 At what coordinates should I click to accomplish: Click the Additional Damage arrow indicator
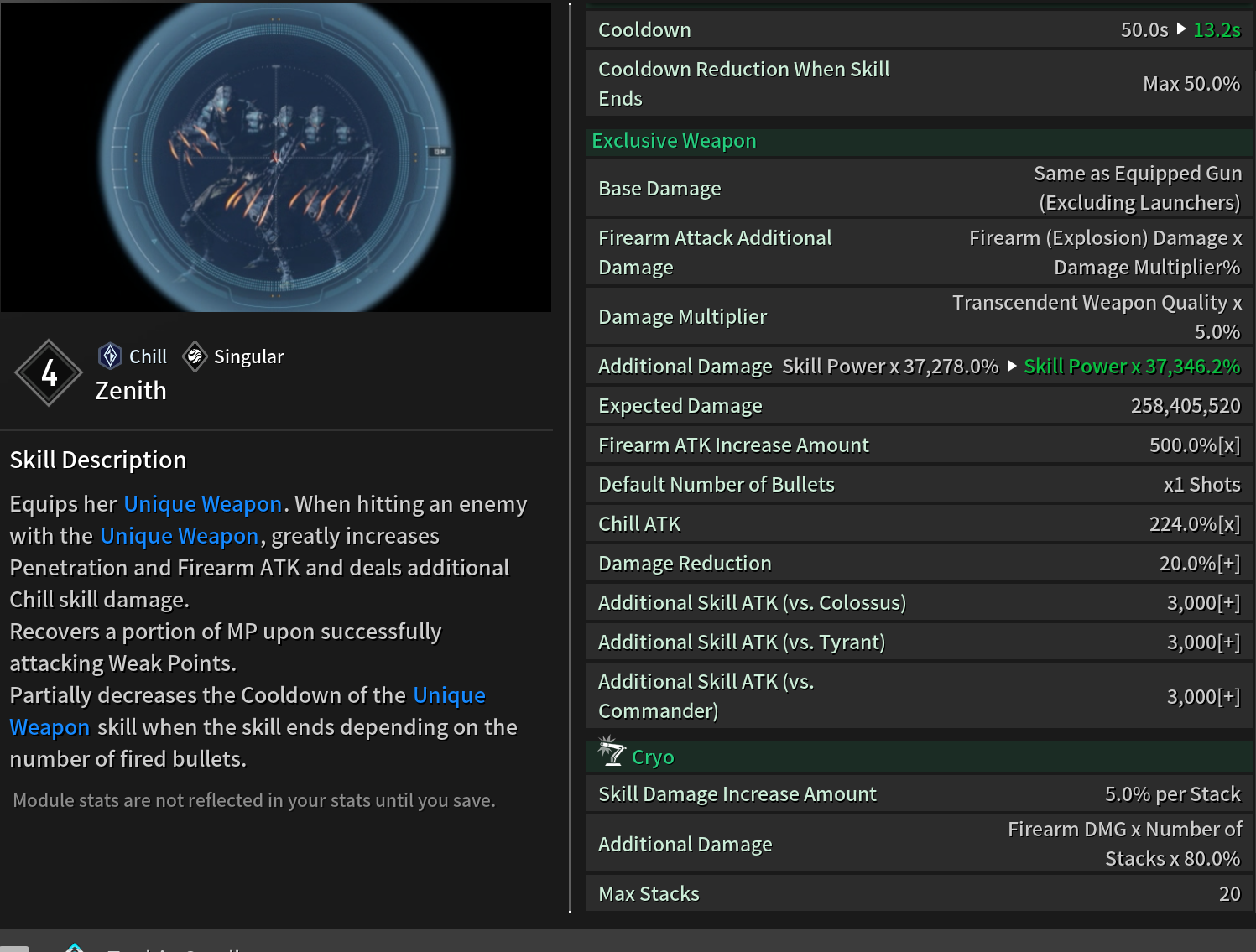[x=1012, y=367]
